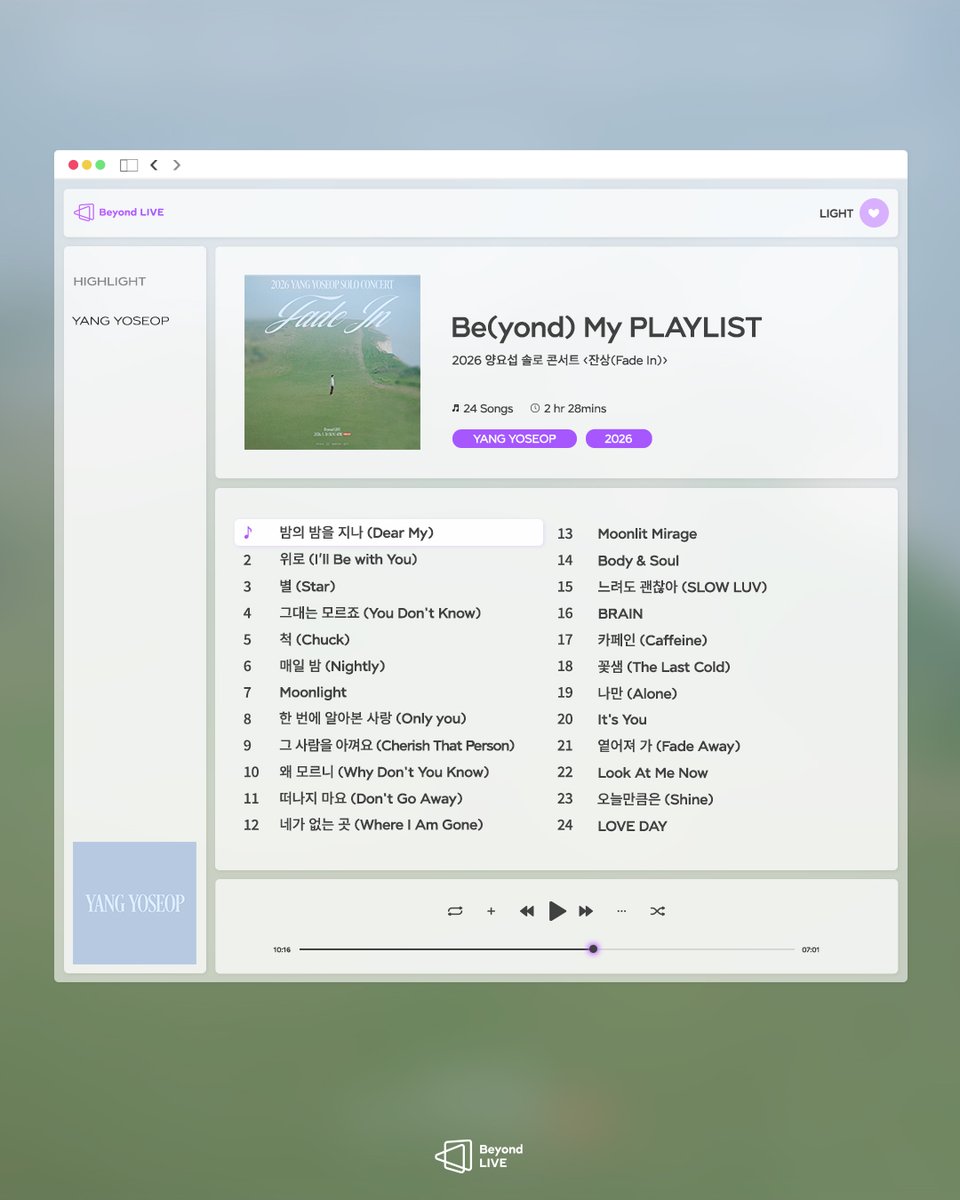Click the yellow minimize window dot
This screenshot has width=960, height=1200.
click(87, 165)
